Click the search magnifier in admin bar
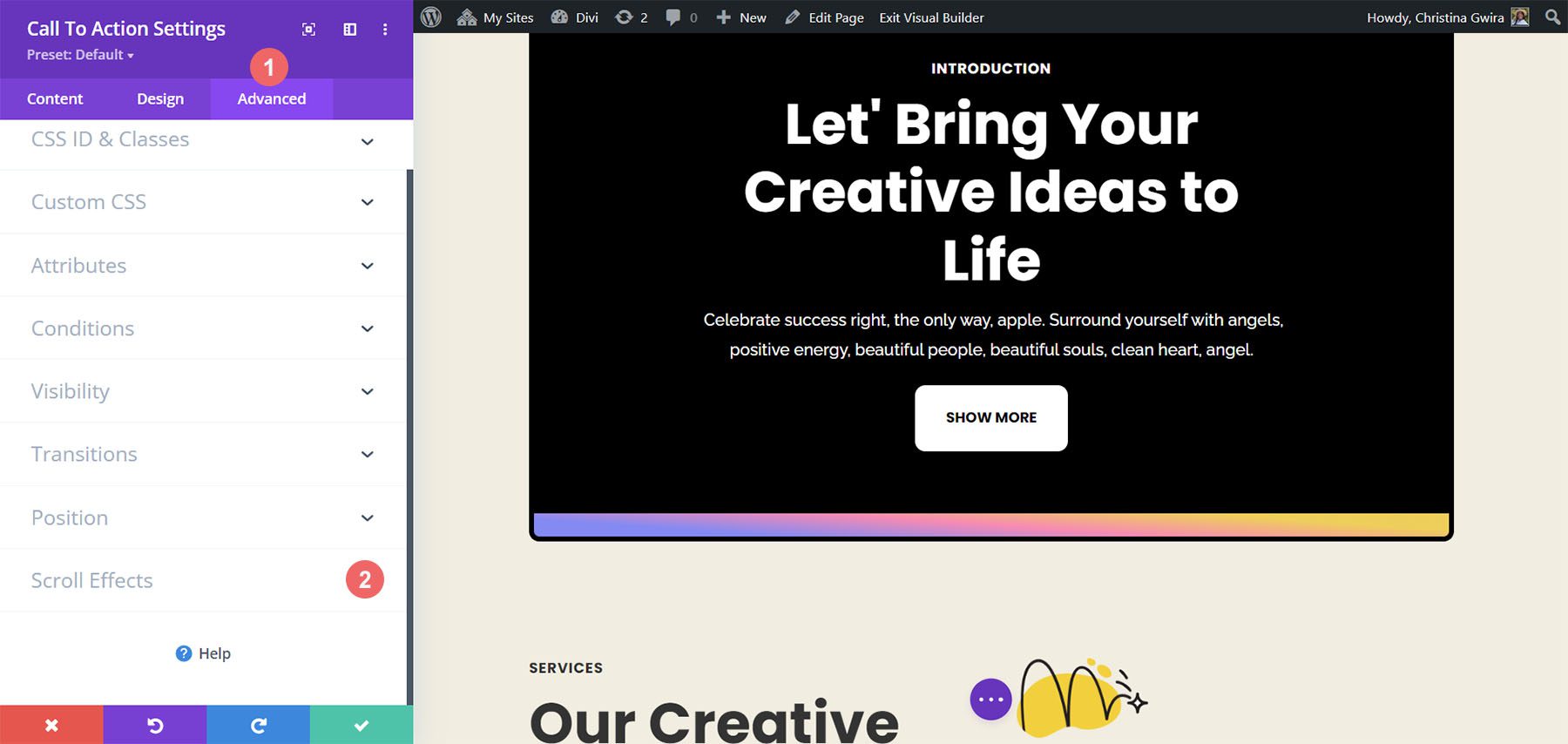Screen dimensions: 1568x744 (1552, 17)
